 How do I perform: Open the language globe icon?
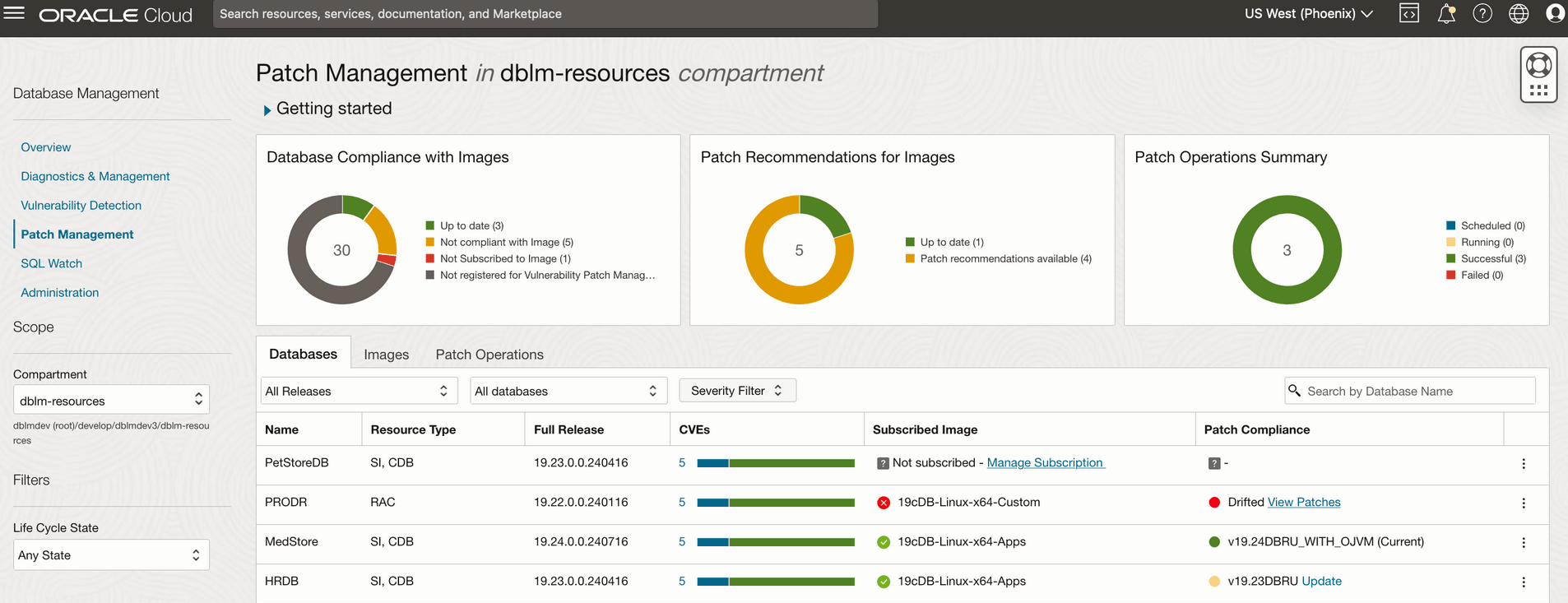[1519, 13]
